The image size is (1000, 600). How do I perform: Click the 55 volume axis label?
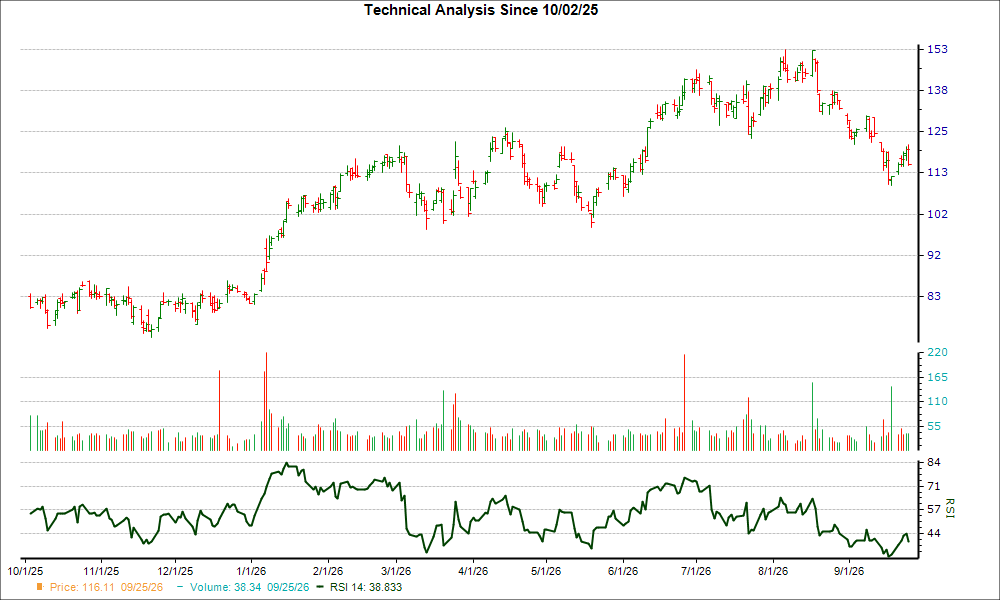[x=934, y=427]
